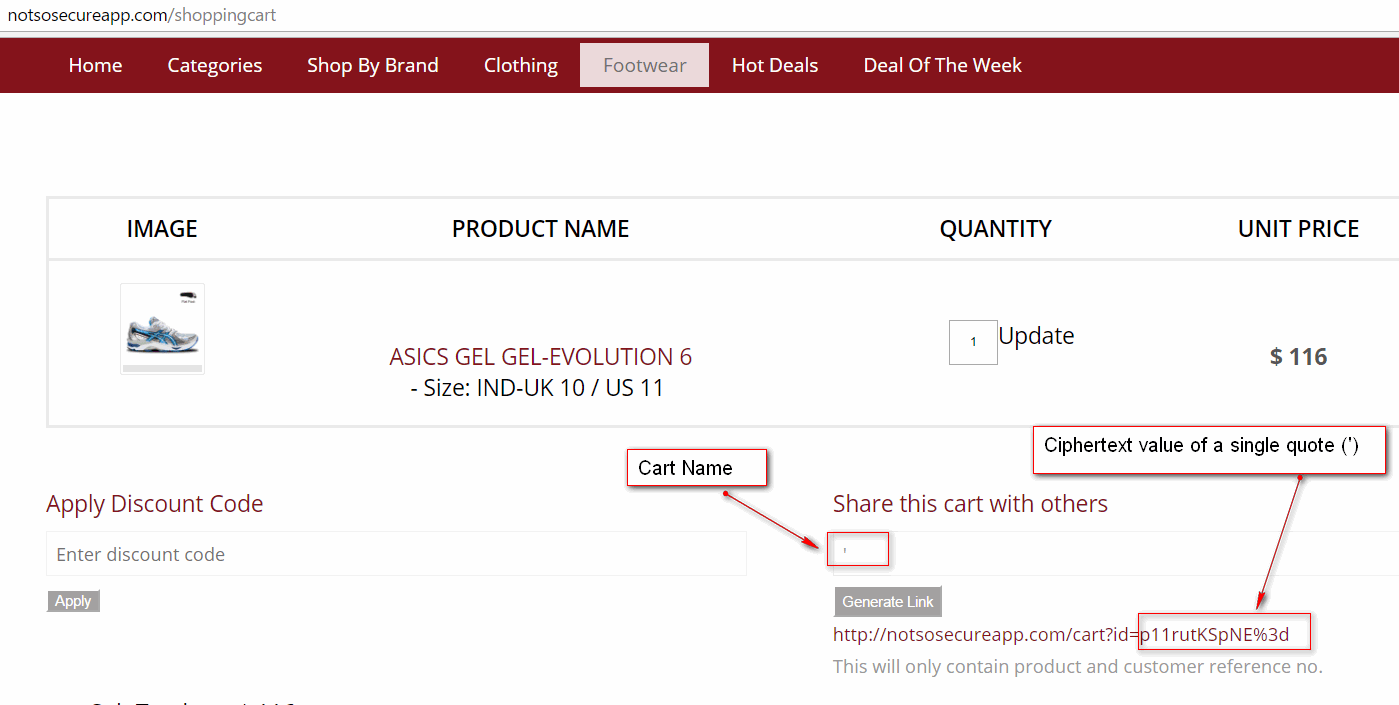Viewport: 1399px width, 705px height.
Task: Click the notsosecureapp.com address bar URL
Action: 142,15
